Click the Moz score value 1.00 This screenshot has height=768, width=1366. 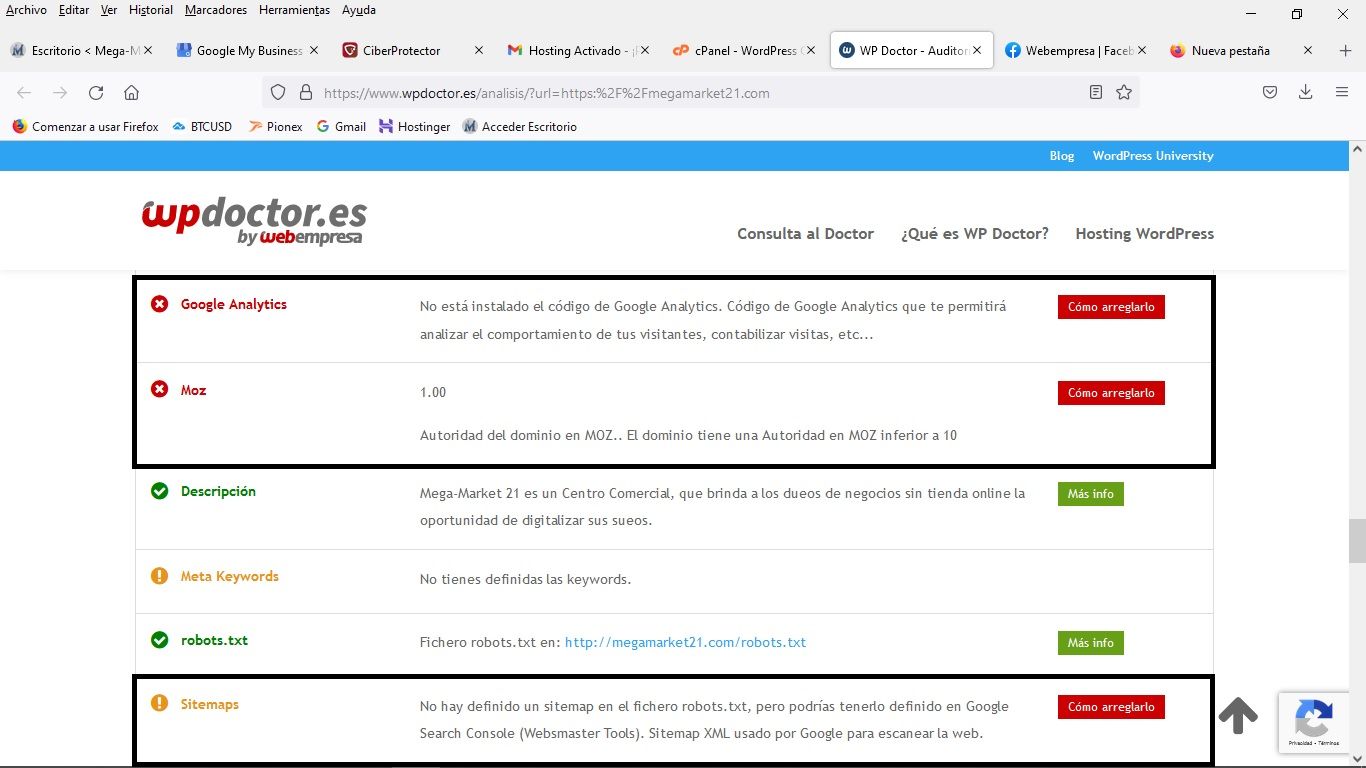433,393
